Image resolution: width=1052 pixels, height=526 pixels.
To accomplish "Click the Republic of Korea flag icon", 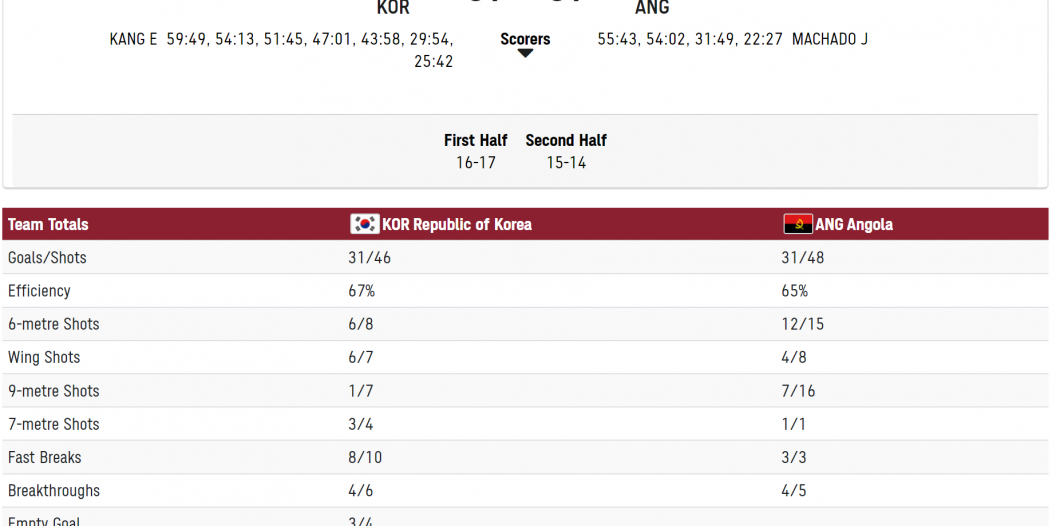I will coord(365,224).
